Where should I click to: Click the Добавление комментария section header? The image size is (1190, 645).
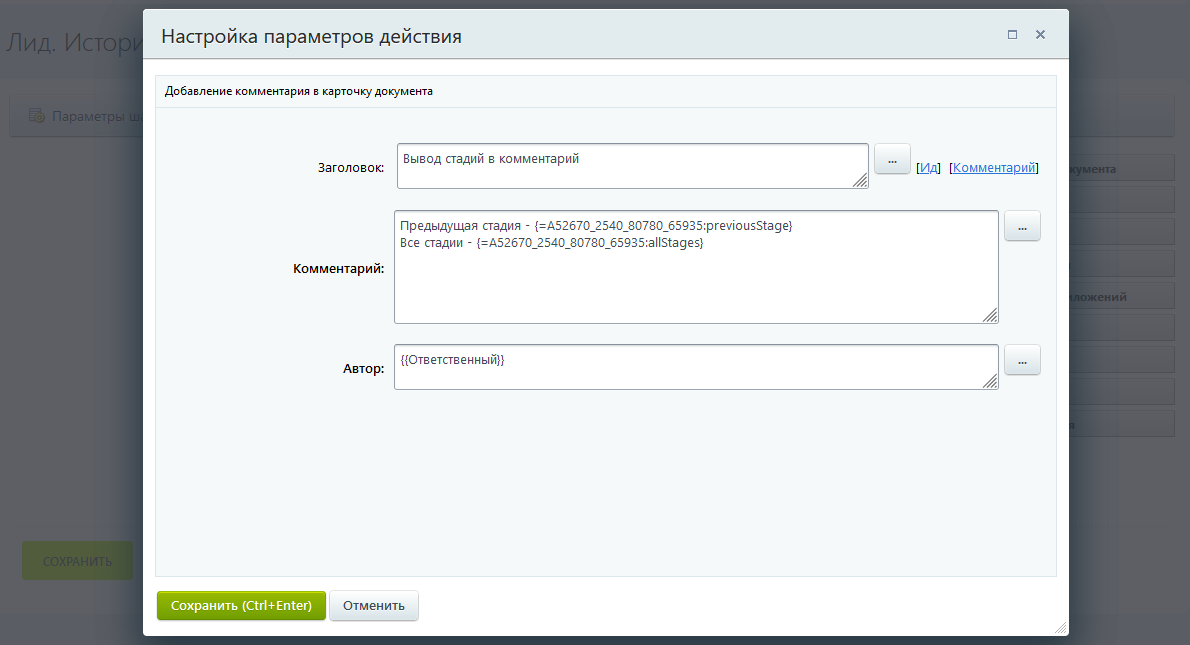[x=299, y=91]
